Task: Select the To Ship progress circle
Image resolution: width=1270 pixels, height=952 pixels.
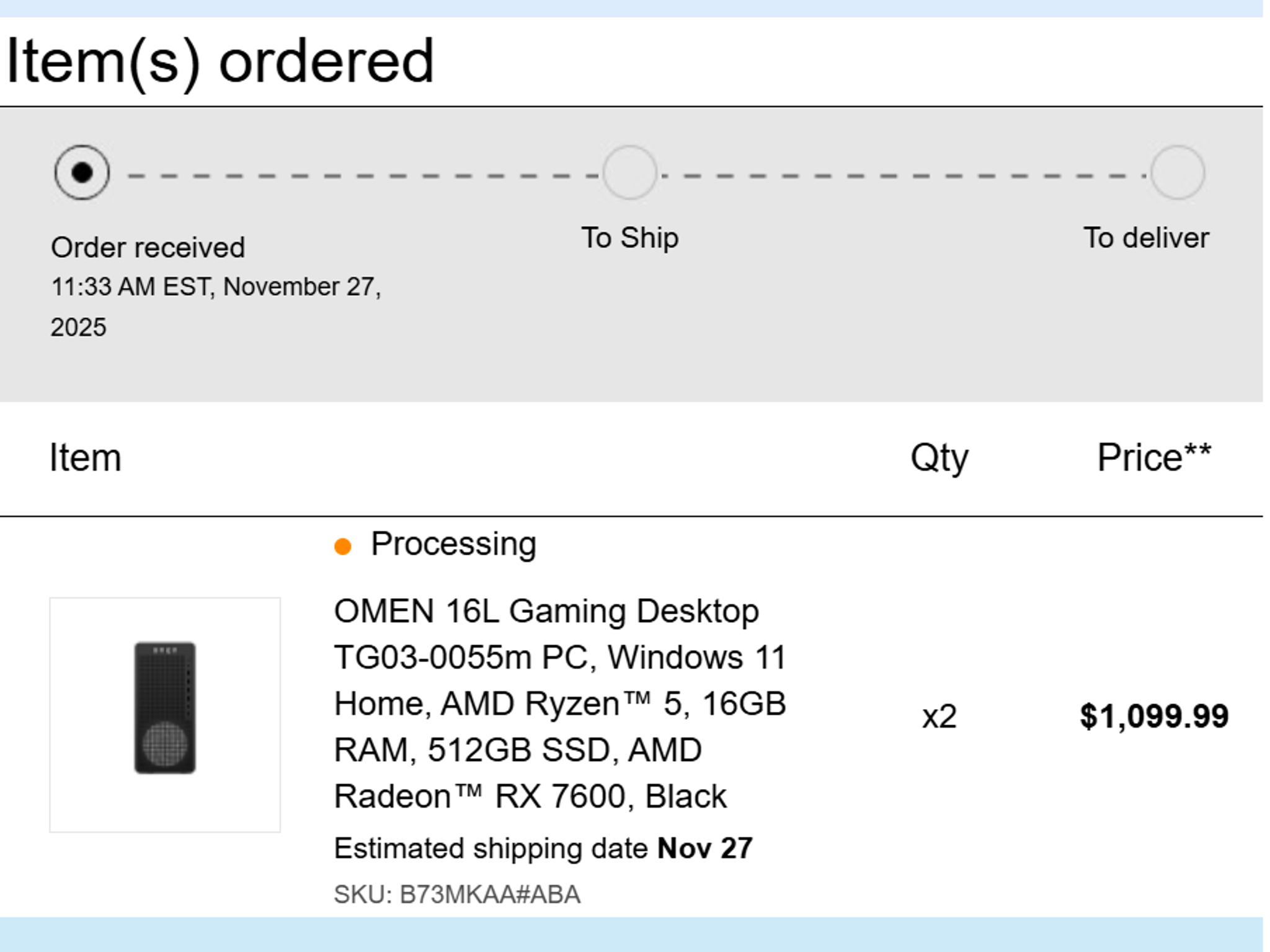Action: (629, 174)
